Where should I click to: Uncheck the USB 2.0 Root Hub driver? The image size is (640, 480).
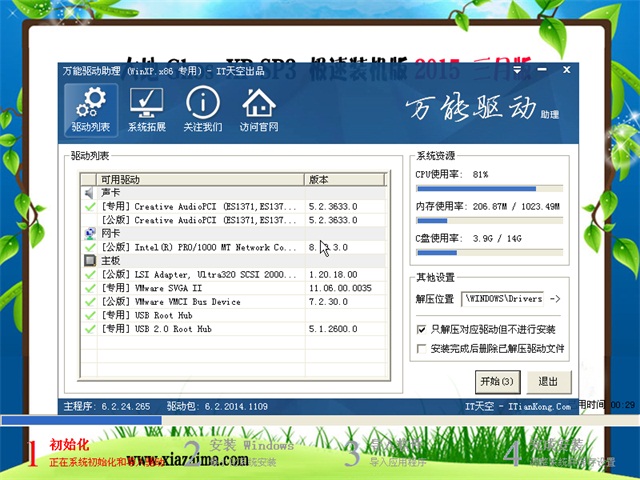(x=90, y=328)
